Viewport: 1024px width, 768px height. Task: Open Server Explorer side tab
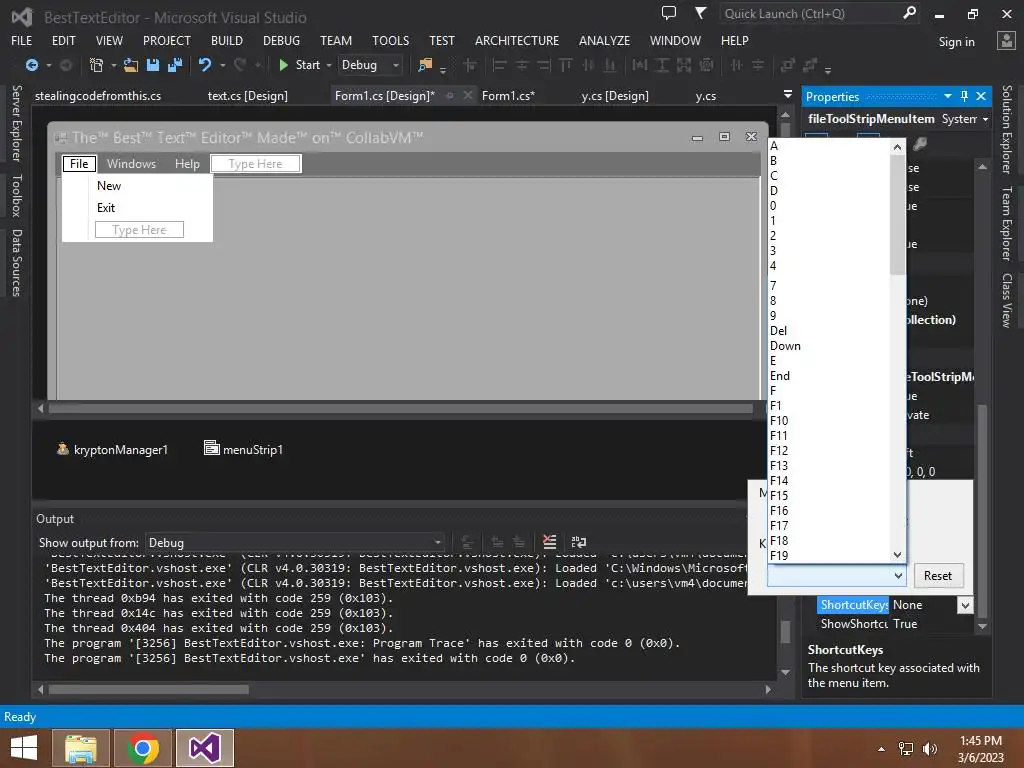pos(16,123)
